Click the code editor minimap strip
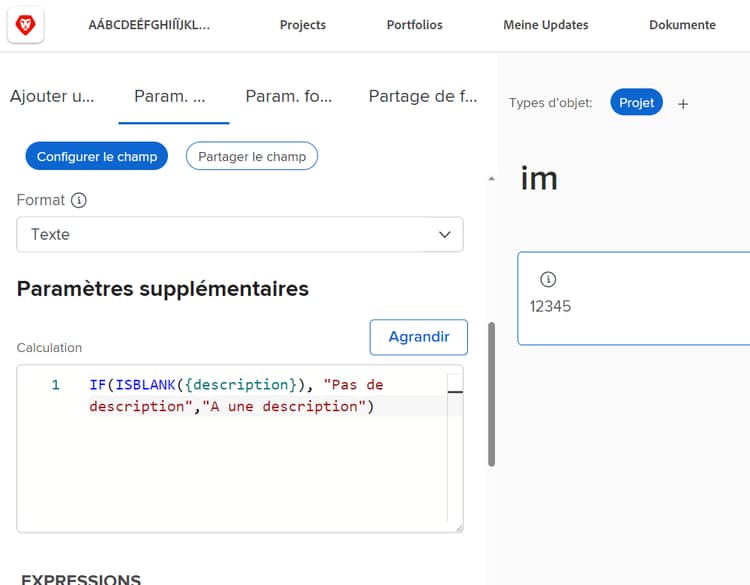Image resolution: width=750 pixels, height=585 pixels. [x=455, y=448]
